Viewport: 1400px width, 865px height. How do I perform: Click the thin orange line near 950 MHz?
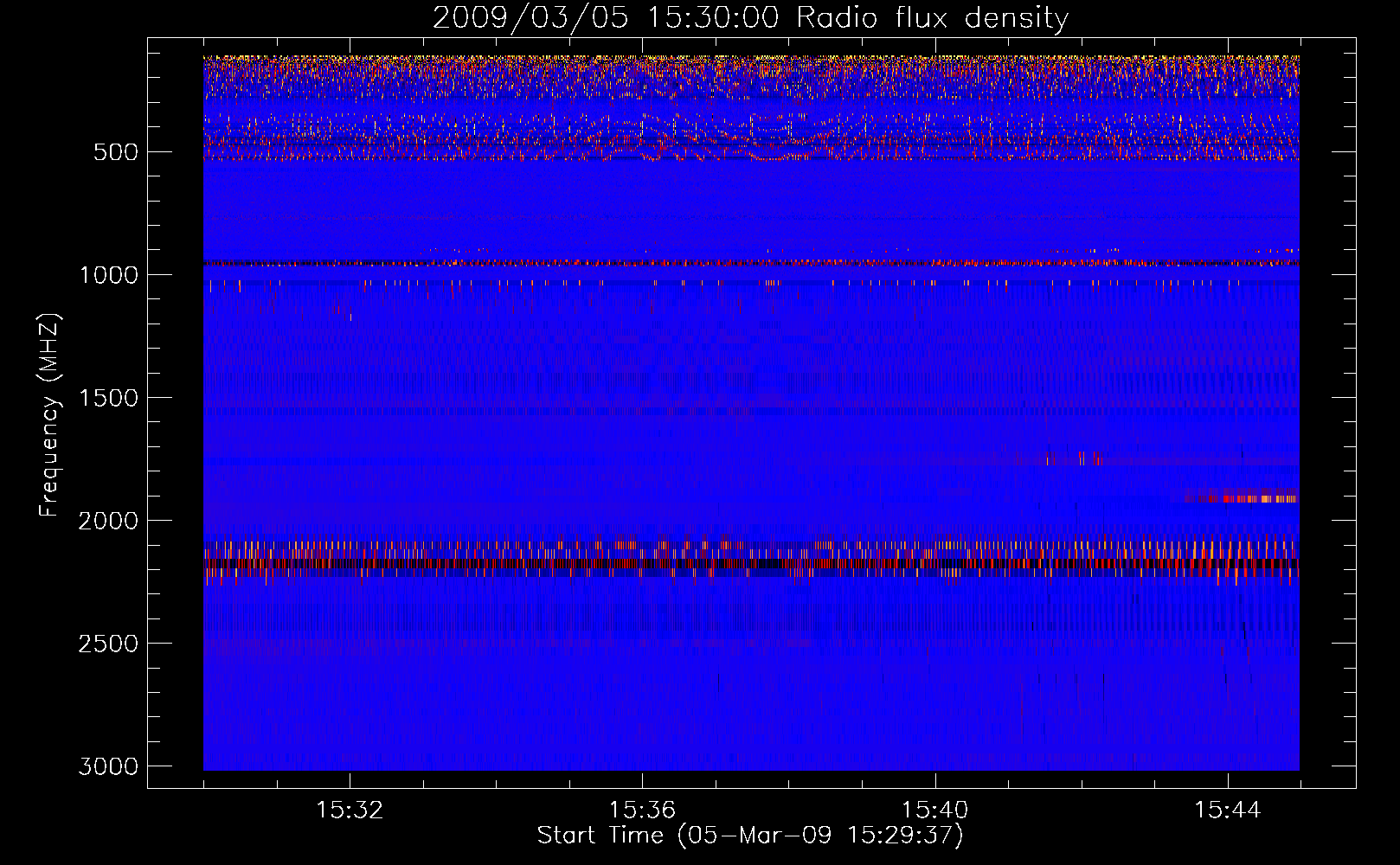(751, 262)
